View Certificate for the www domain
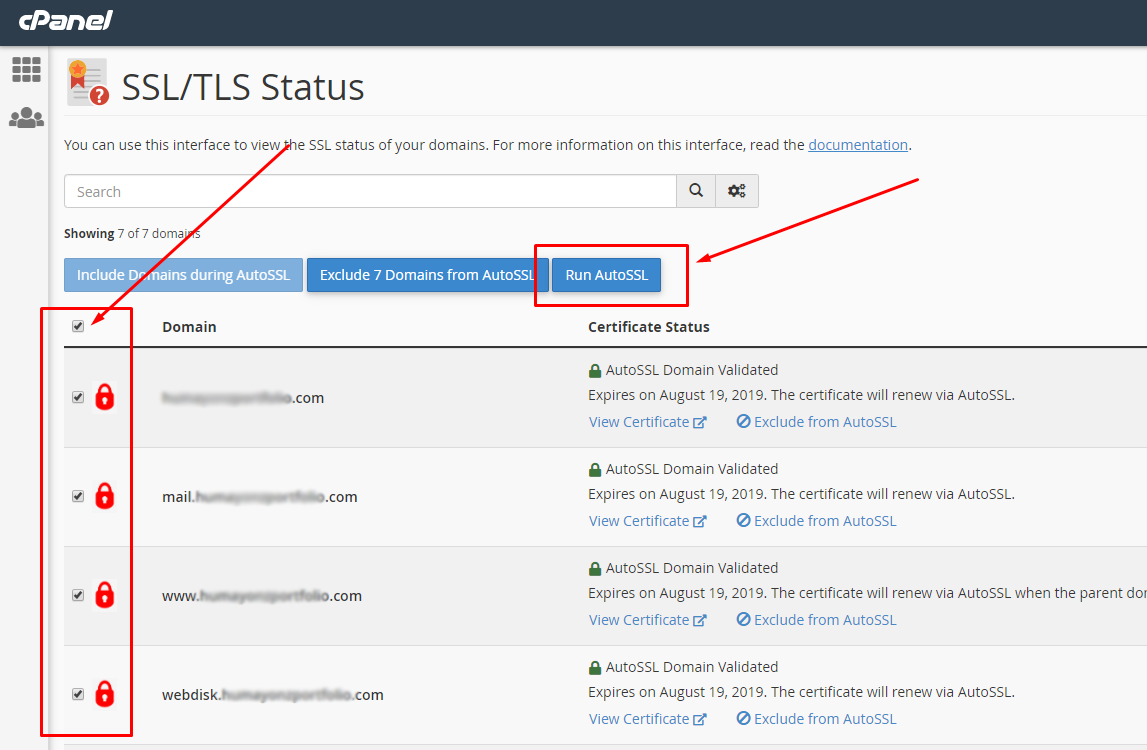 pyautogui.click(x=647, y=620)
